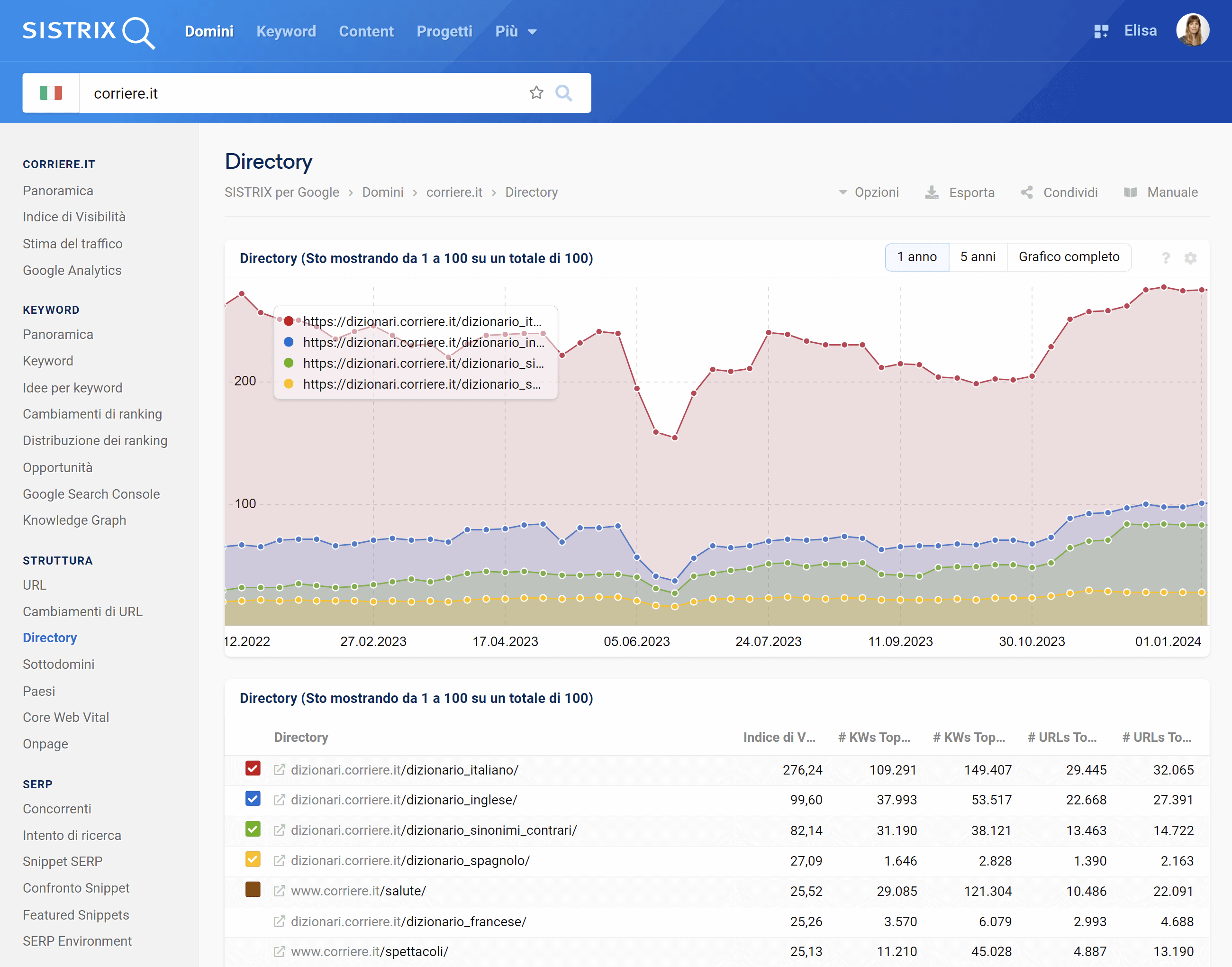Image resolution: width=1232 pixels, height=967 pixels.
Task: Open Google Search Console in sidebar
Action: coord(91,494)
